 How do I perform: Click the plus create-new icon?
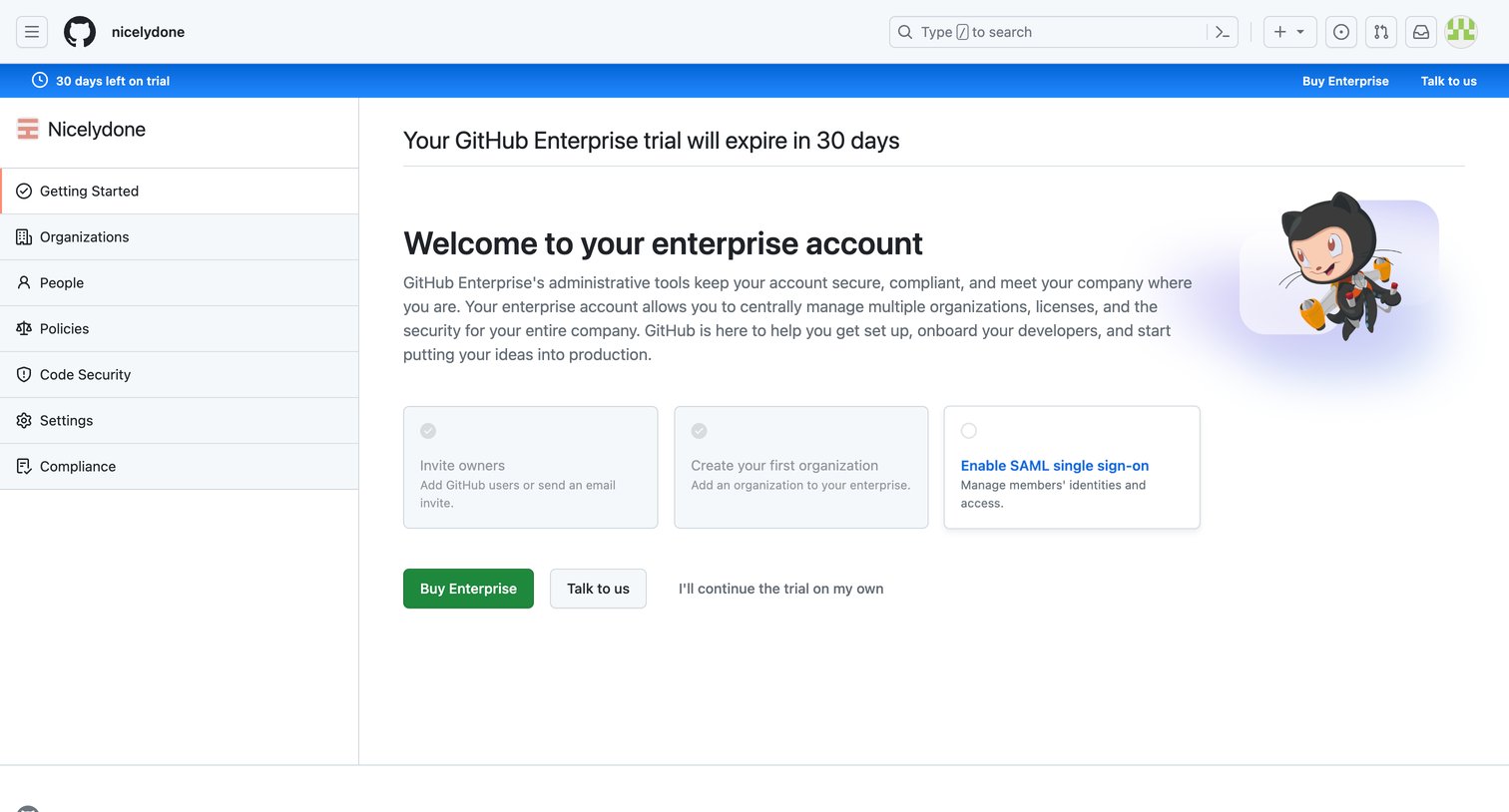point(1280,32)
